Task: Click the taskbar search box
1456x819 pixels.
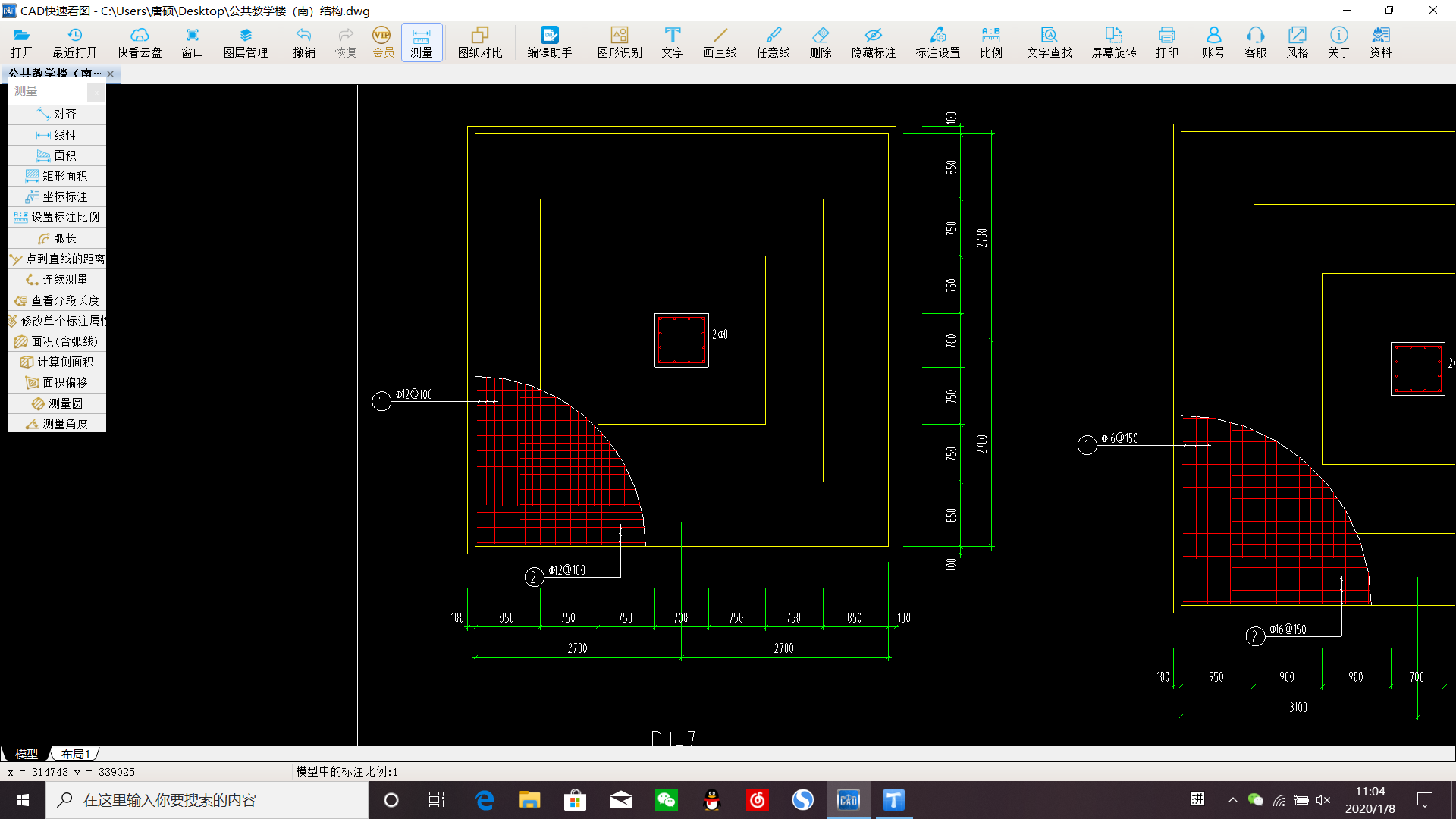Action: (x=207, y=800)
